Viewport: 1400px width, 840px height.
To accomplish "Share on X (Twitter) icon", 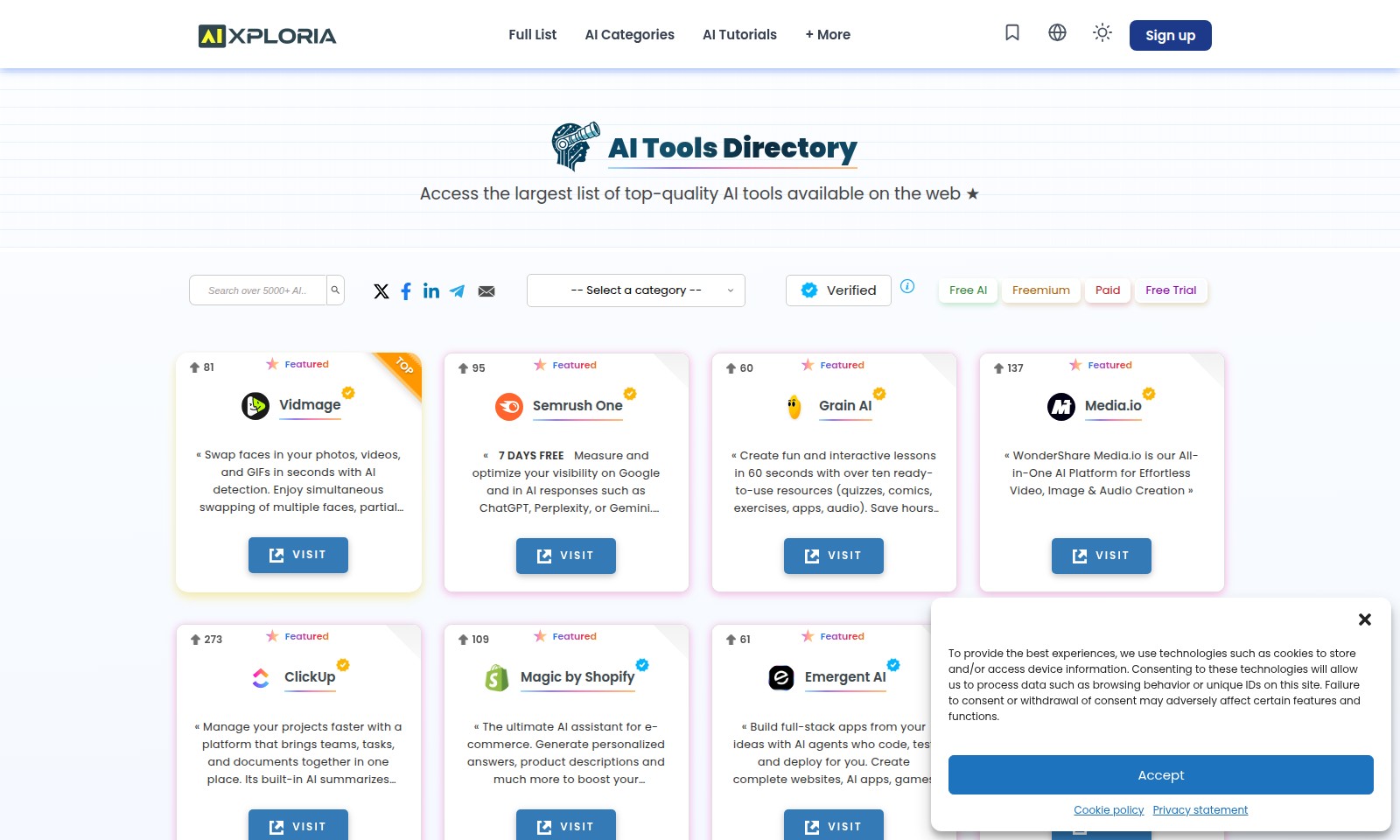I will [381, 291].
